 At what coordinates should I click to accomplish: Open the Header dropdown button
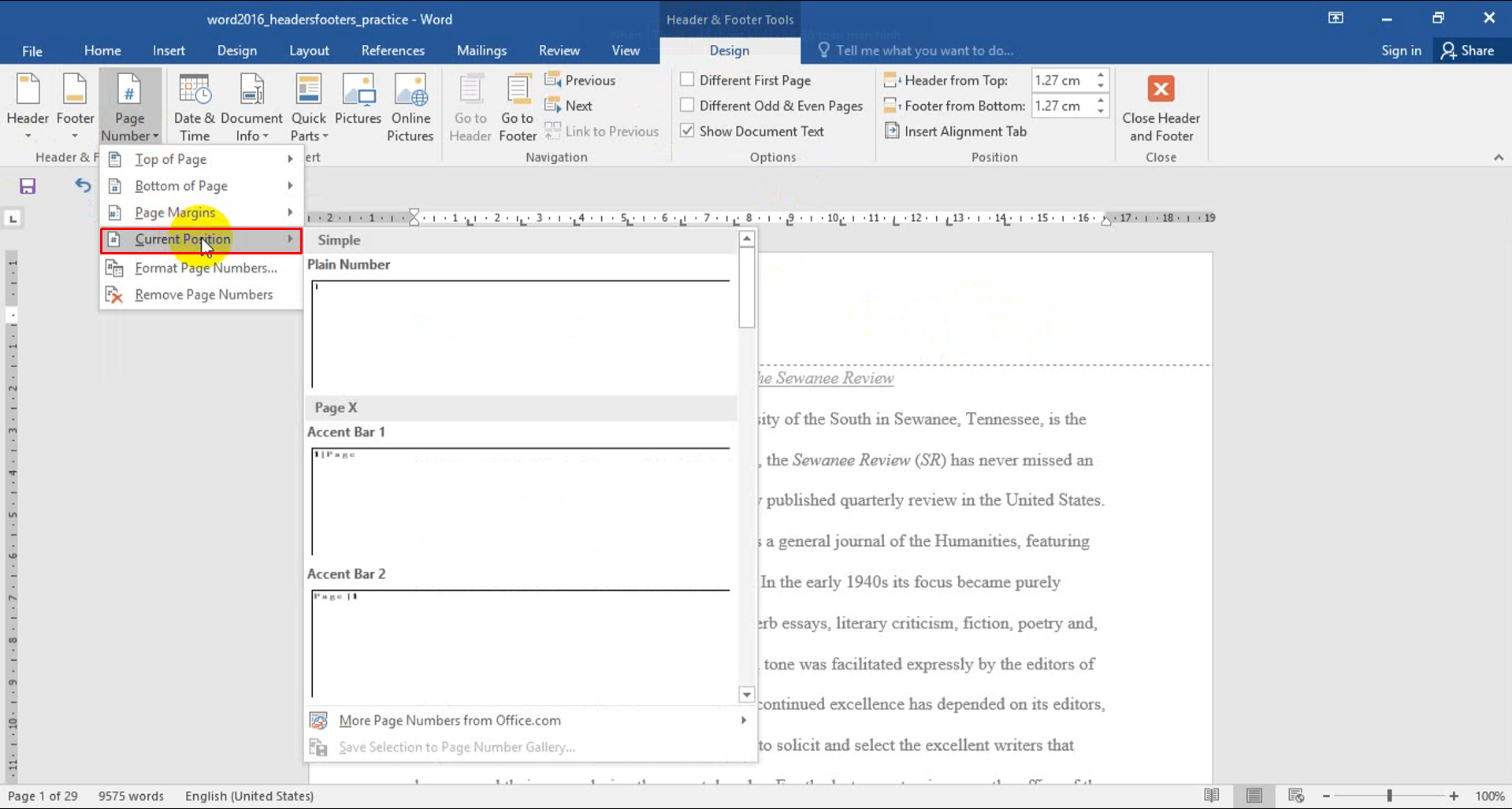28,106
